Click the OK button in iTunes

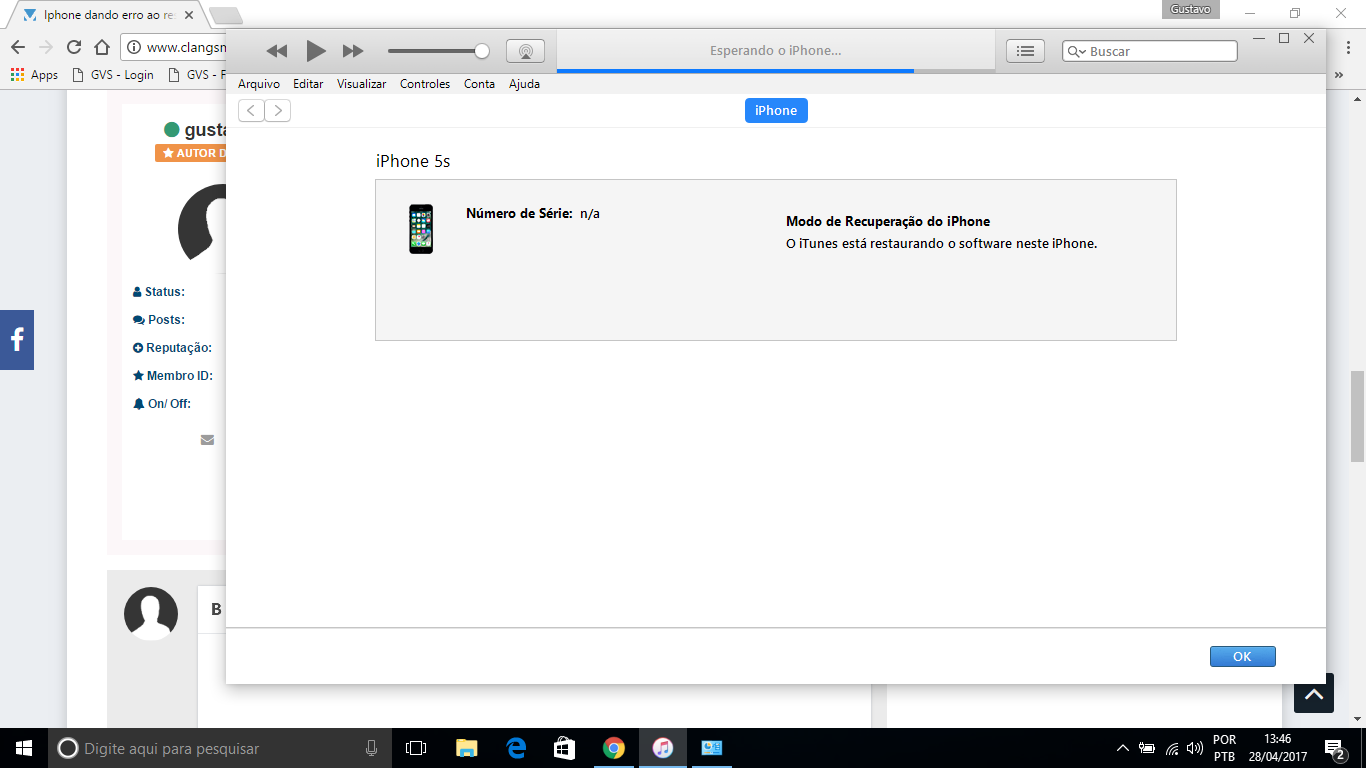point(1242,657)
